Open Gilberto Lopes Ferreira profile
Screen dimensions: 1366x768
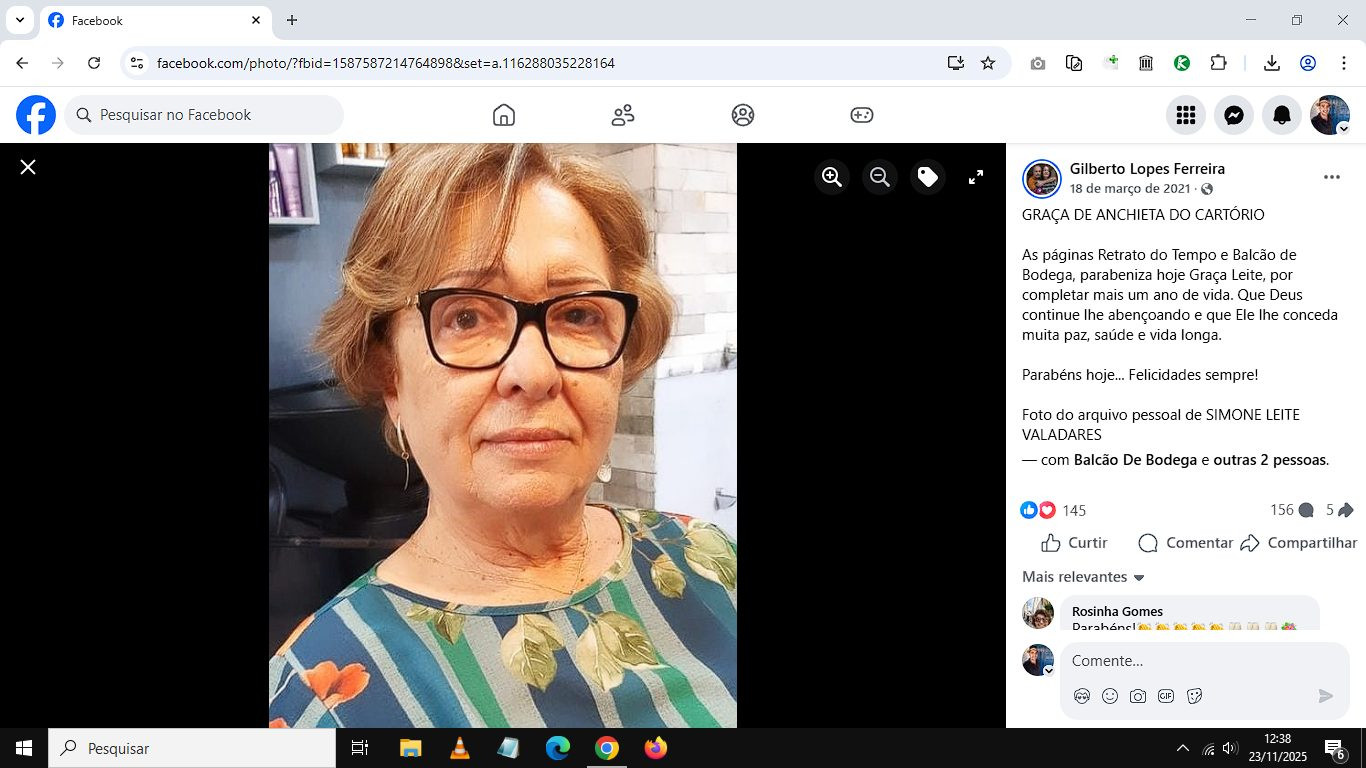point(1147,169)
